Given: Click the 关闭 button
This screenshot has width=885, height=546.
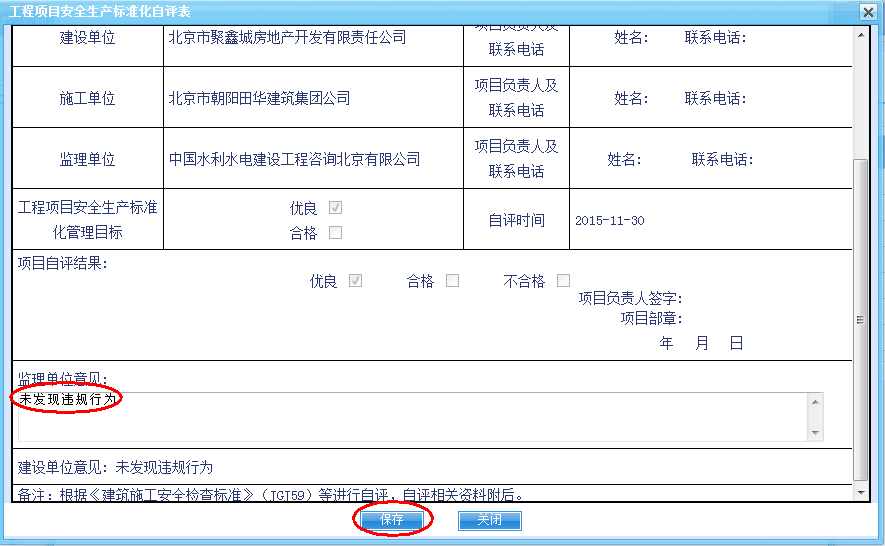Looking at the screenshot, I should pos(489,520).
